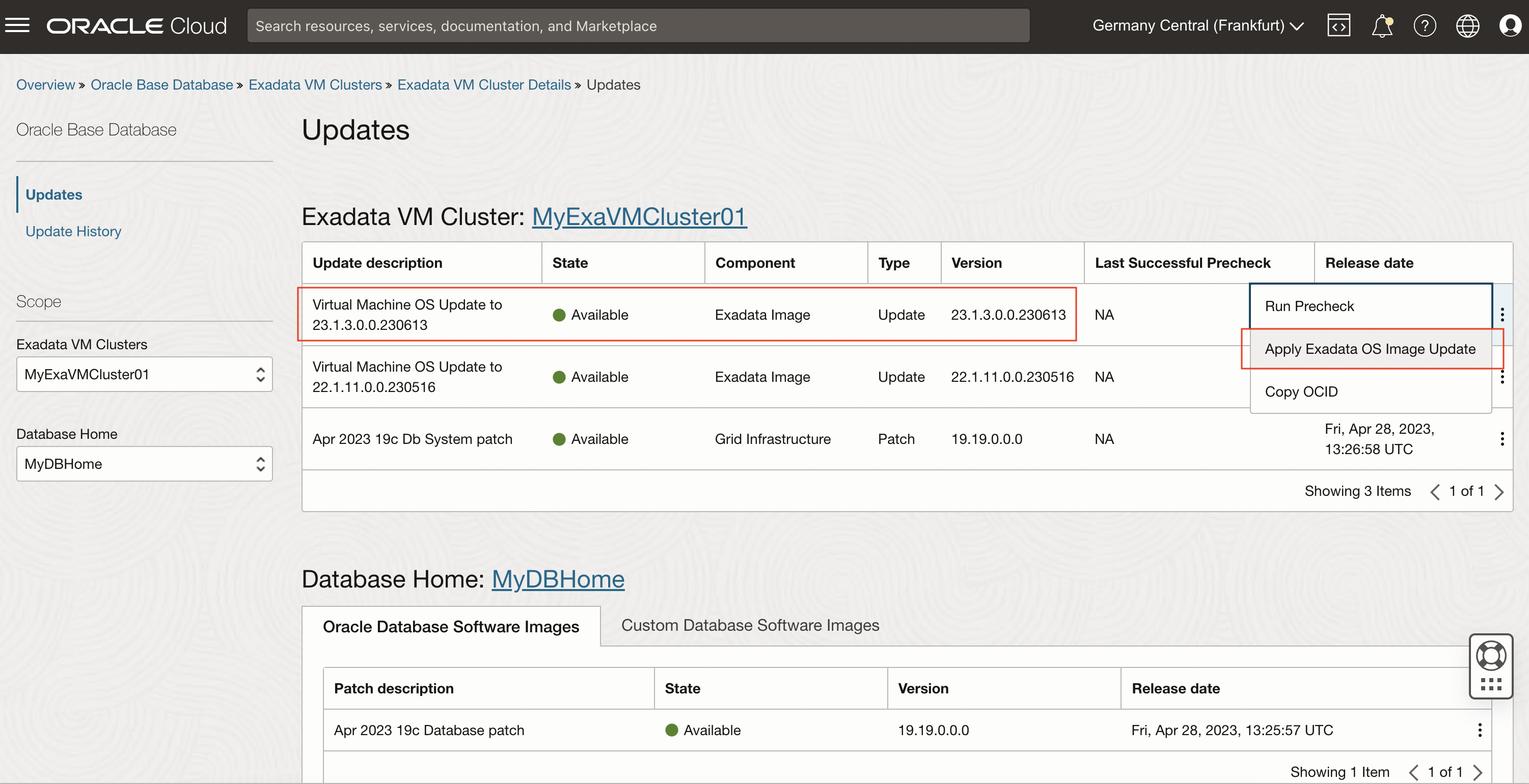
Task: Go to Overview breadcrumb
Action: coord(45,85)
